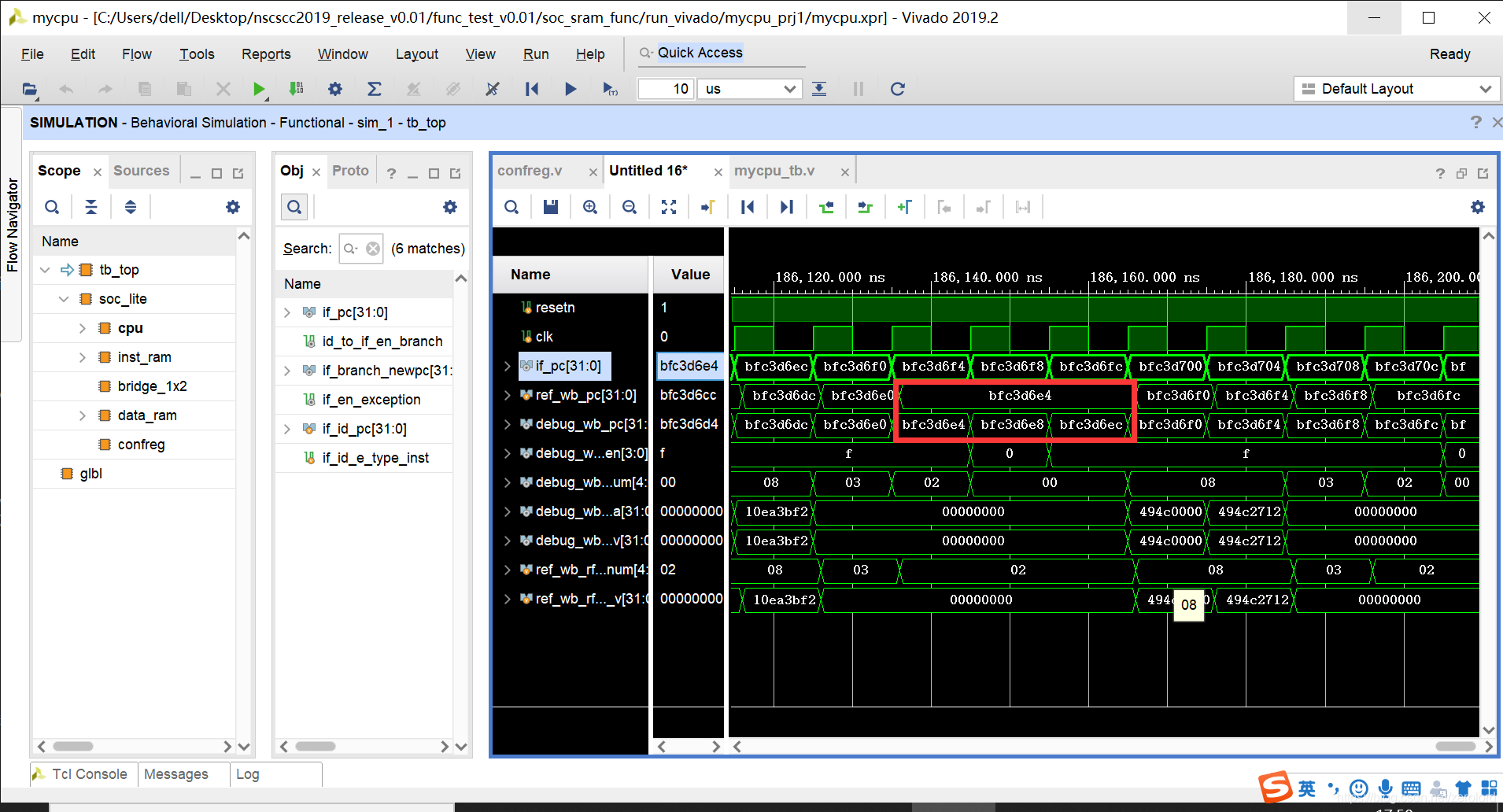Click the simulation time value field

(666, 89)
